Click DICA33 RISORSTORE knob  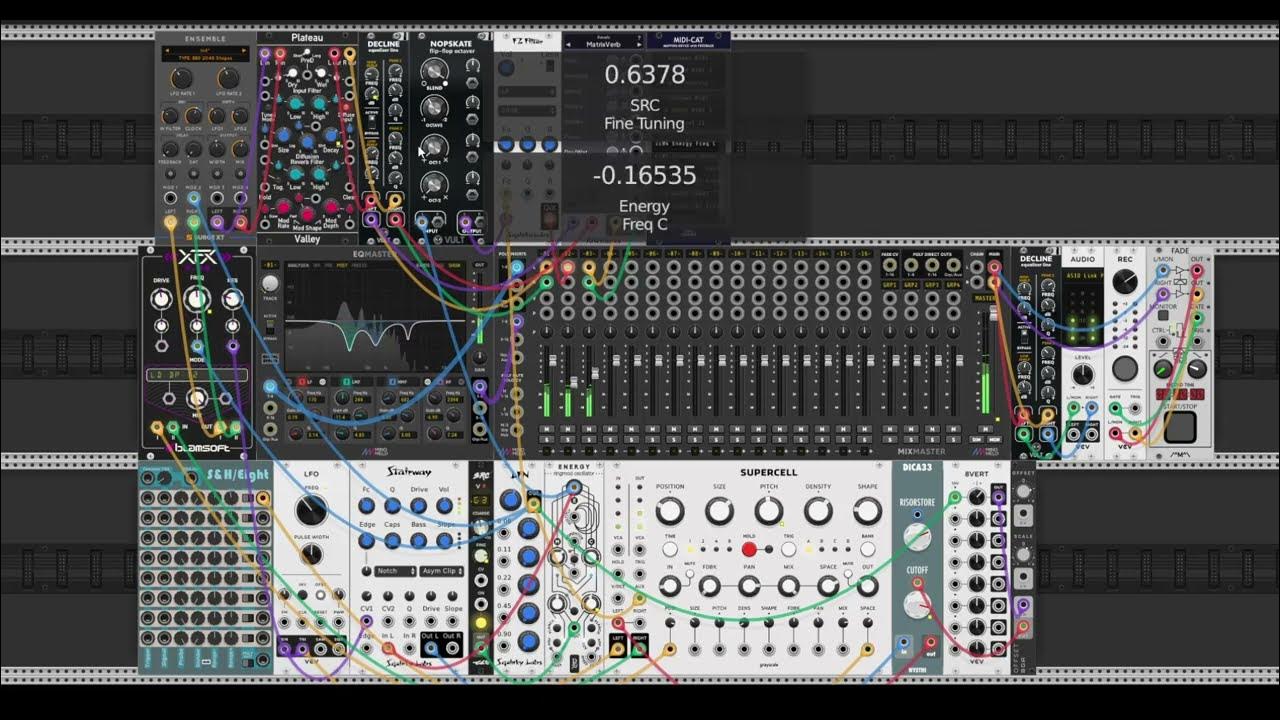(x=917, y=536)
